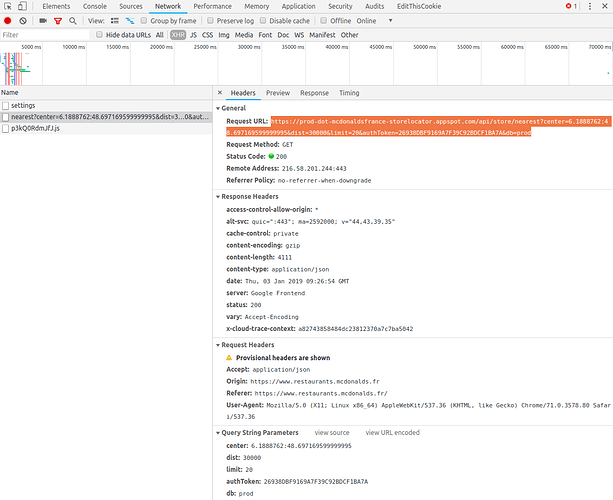Image resolution: width=613 pixels, height=500 pixels.
Task: Click the icon beside the nearest?center request
Action: [x=5, y=117]
